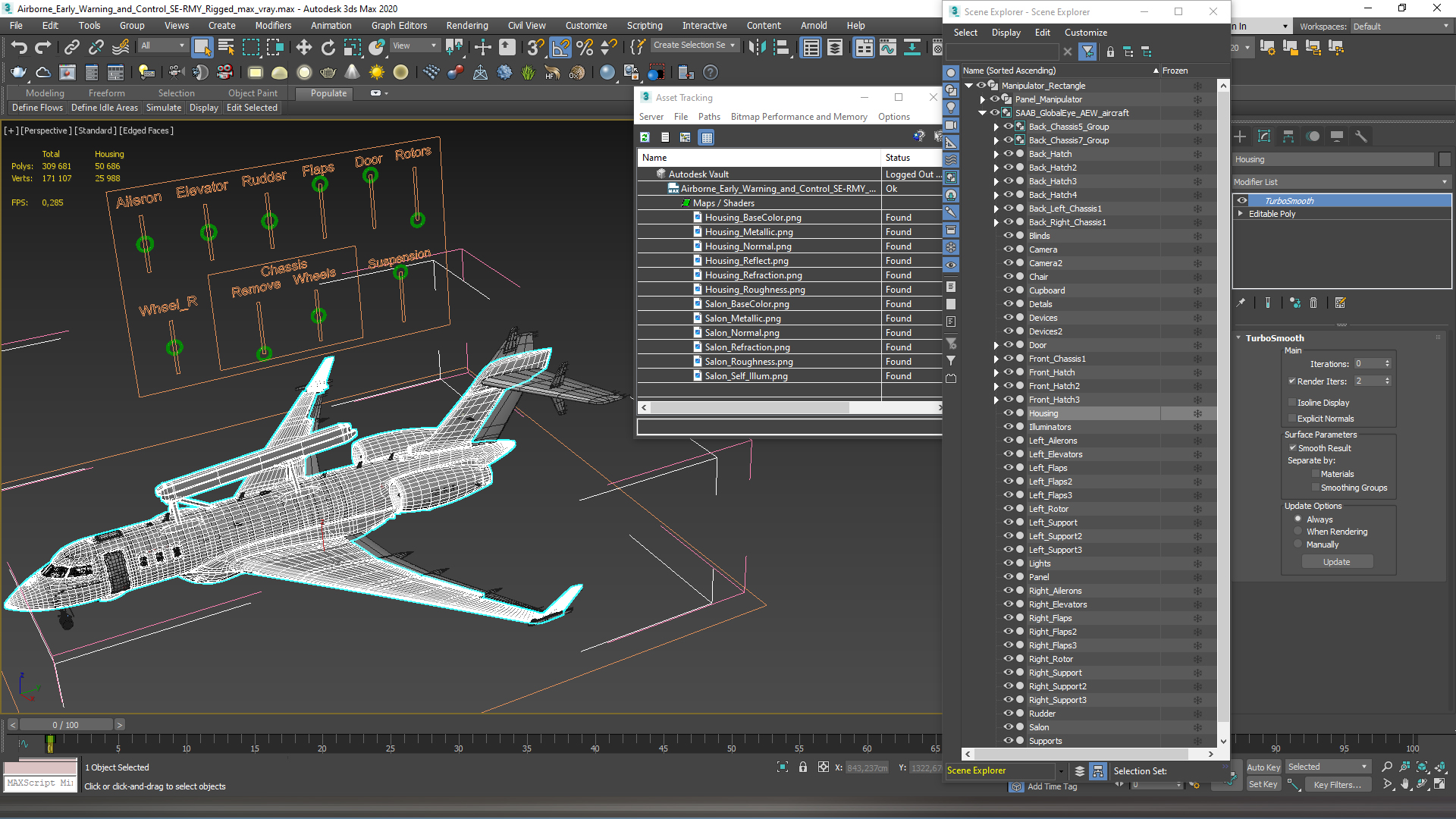This screenshot has height=819, width=1456.
Task: Toggle the Smooth Result checkbox
Action: point(1292,448)
